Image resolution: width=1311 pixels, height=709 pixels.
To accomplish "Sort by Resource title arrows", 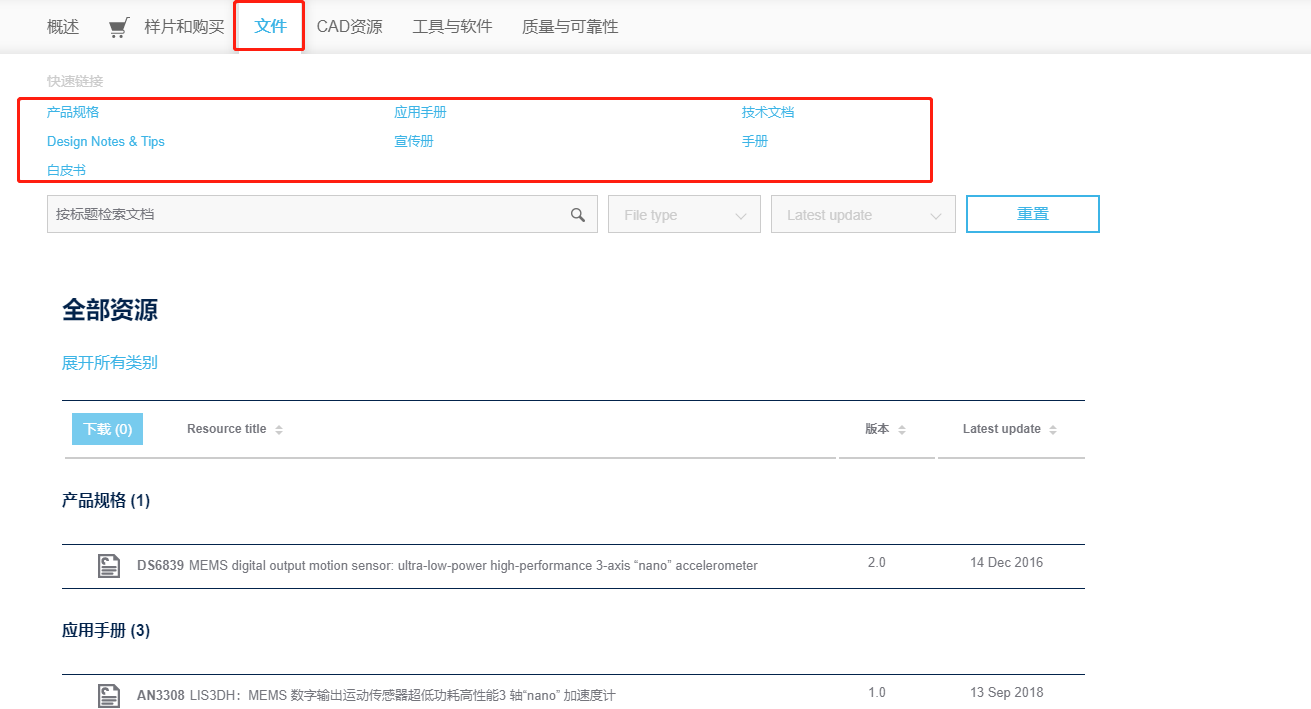I will [x=279, y=430].
